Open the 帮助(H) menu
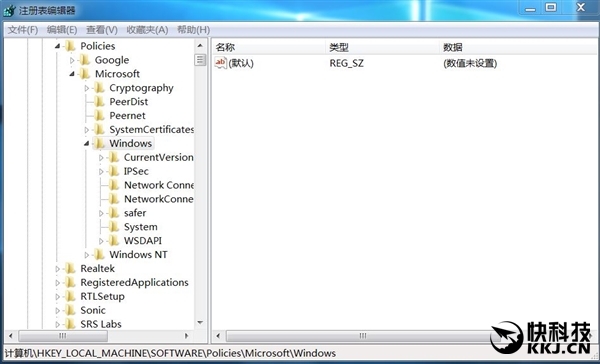This screenshot has width=600, height=364. coord(193,30)
